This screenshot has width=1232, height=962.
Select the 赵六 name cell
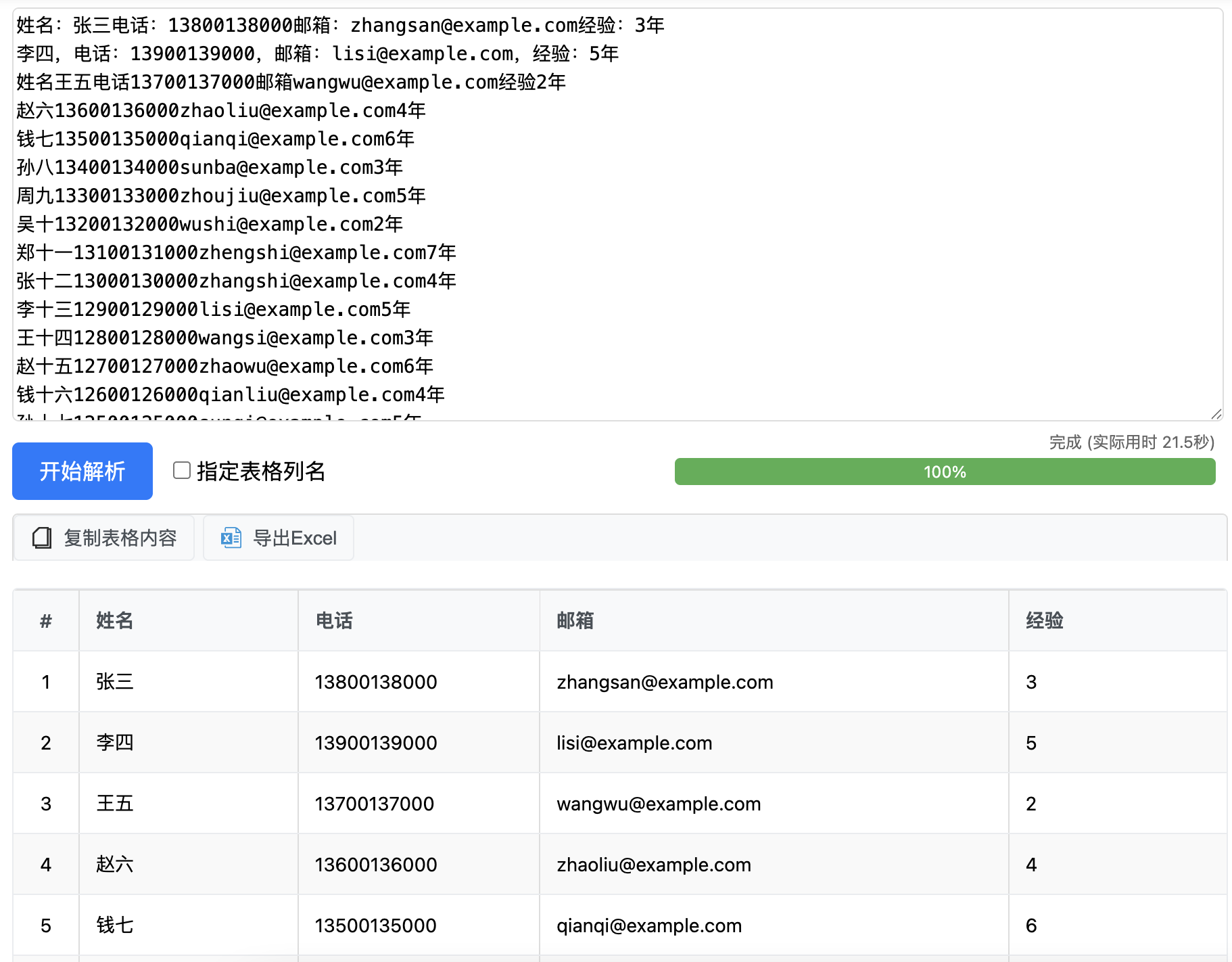pos(115,865)
